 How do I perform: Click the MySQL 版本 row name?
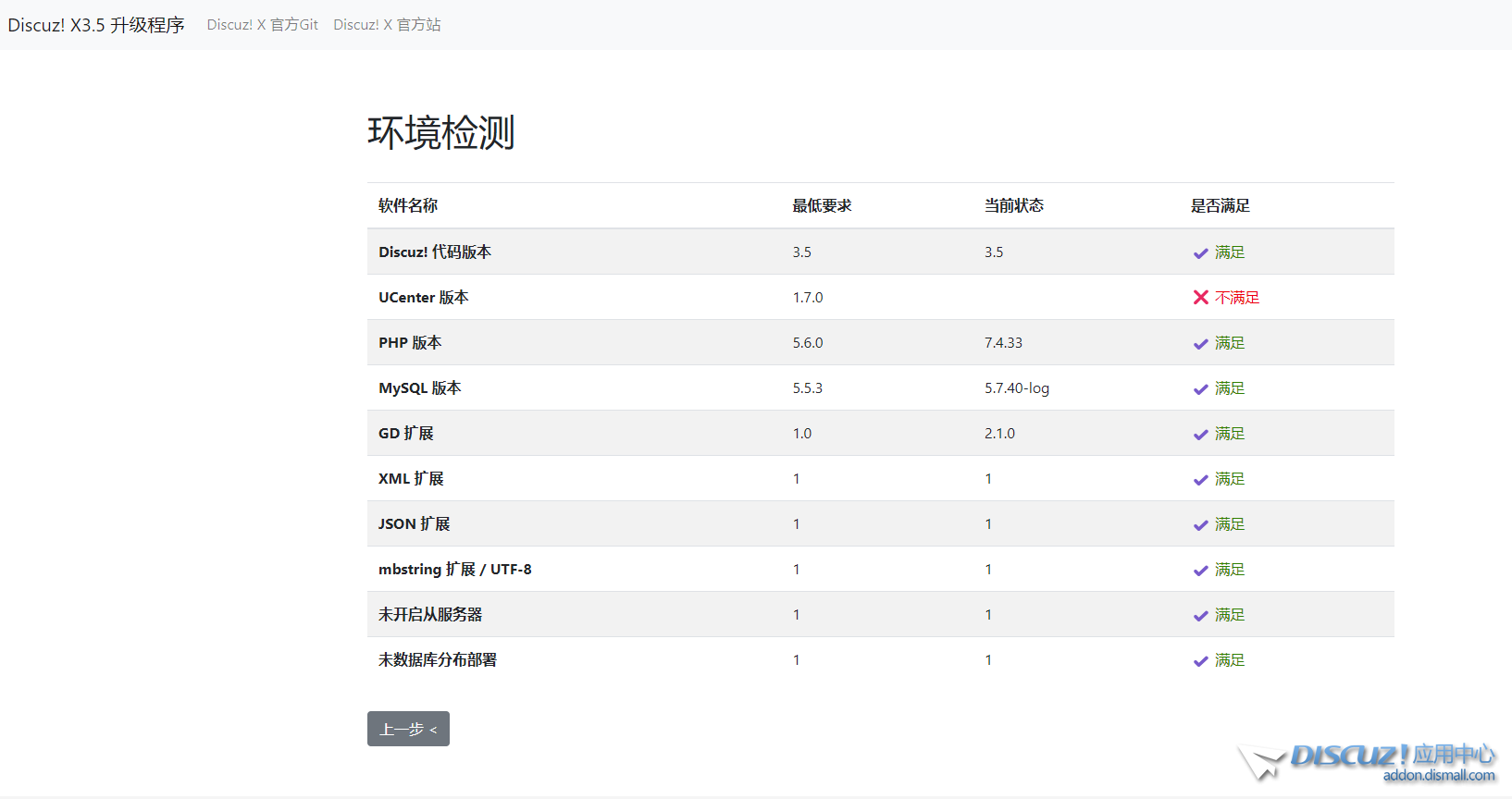click(420, 387)
